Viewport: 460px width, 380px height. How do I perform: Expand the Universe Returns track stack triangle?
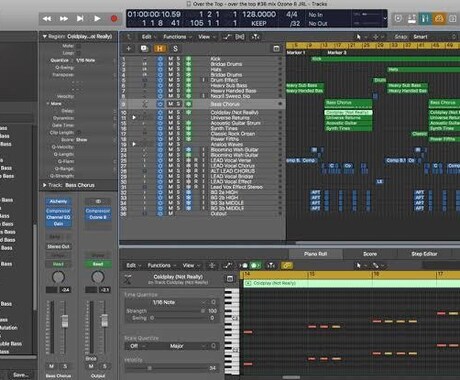pos(134,118)
